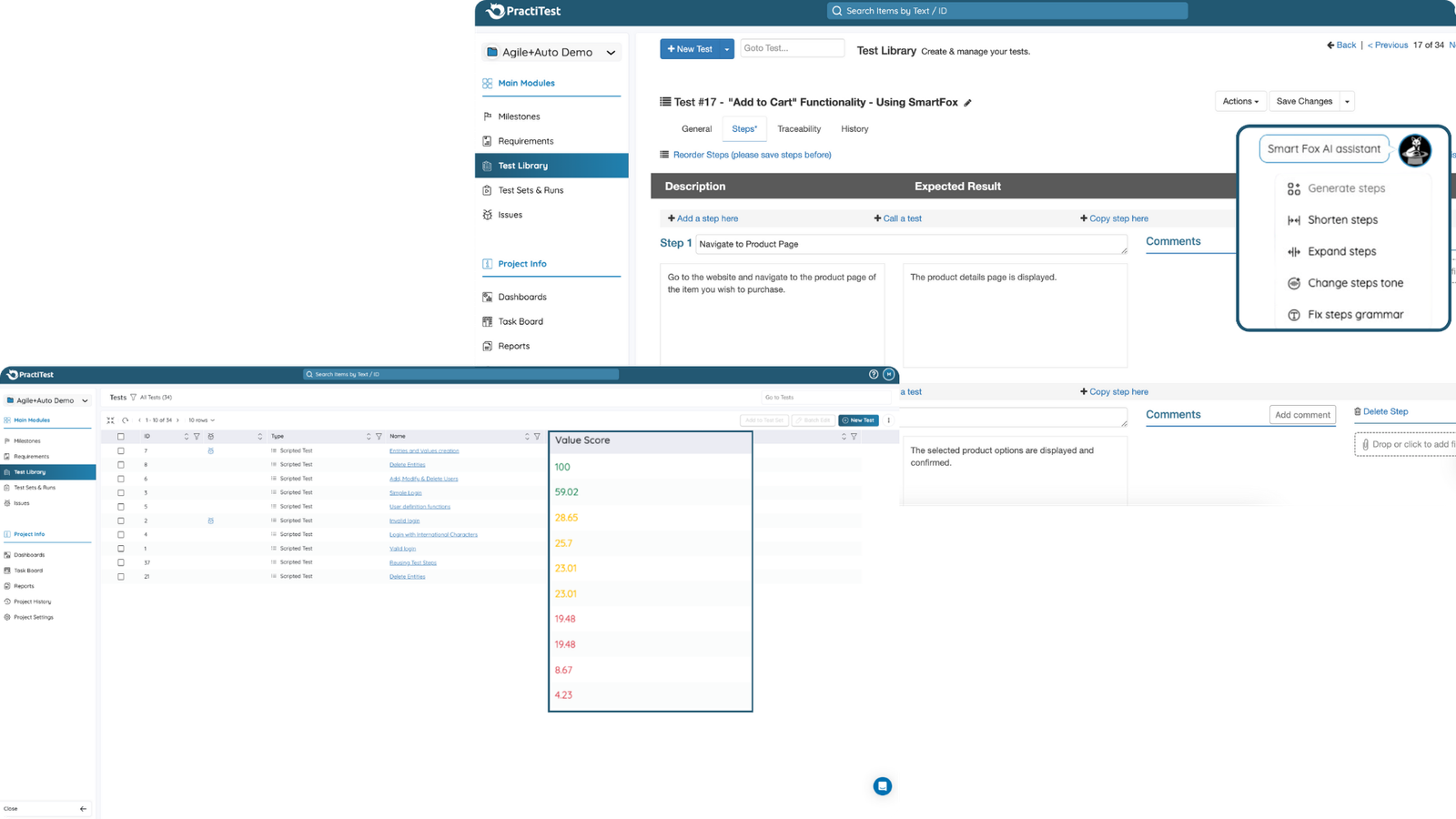Click the Goto Test input field
The width and height of the screenshot is (1456, 819).
tap(793, 48)
